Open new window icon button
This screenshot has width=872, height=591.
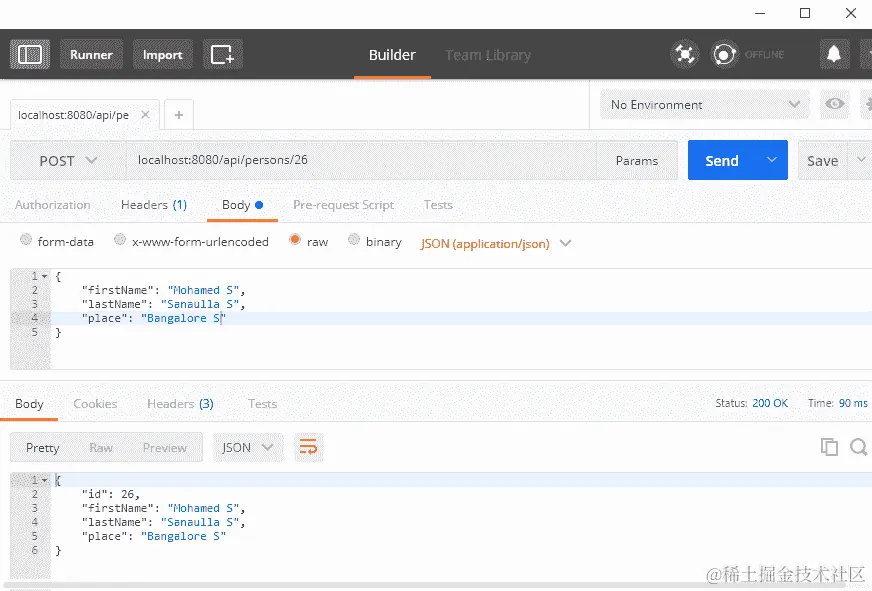[x=222, y=54]
